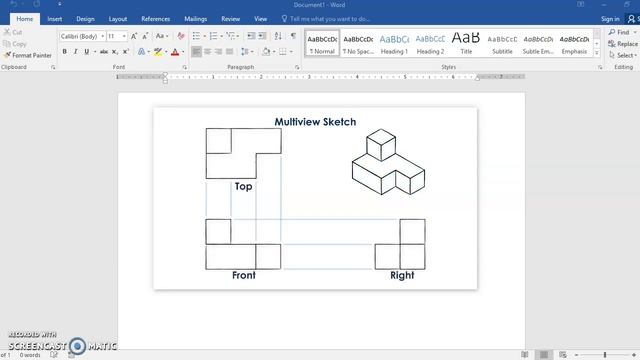The height and width of the screenshot is (360, 640).
Task: Open the Design tab
Action: [85, 19]
